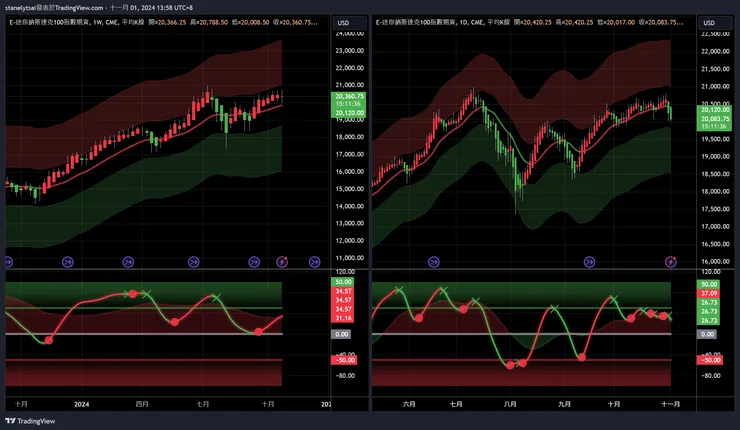This screenshot has width=740, height=430.
Task: Click weekly chart symbol title with 1W
Action: point(77,22)
